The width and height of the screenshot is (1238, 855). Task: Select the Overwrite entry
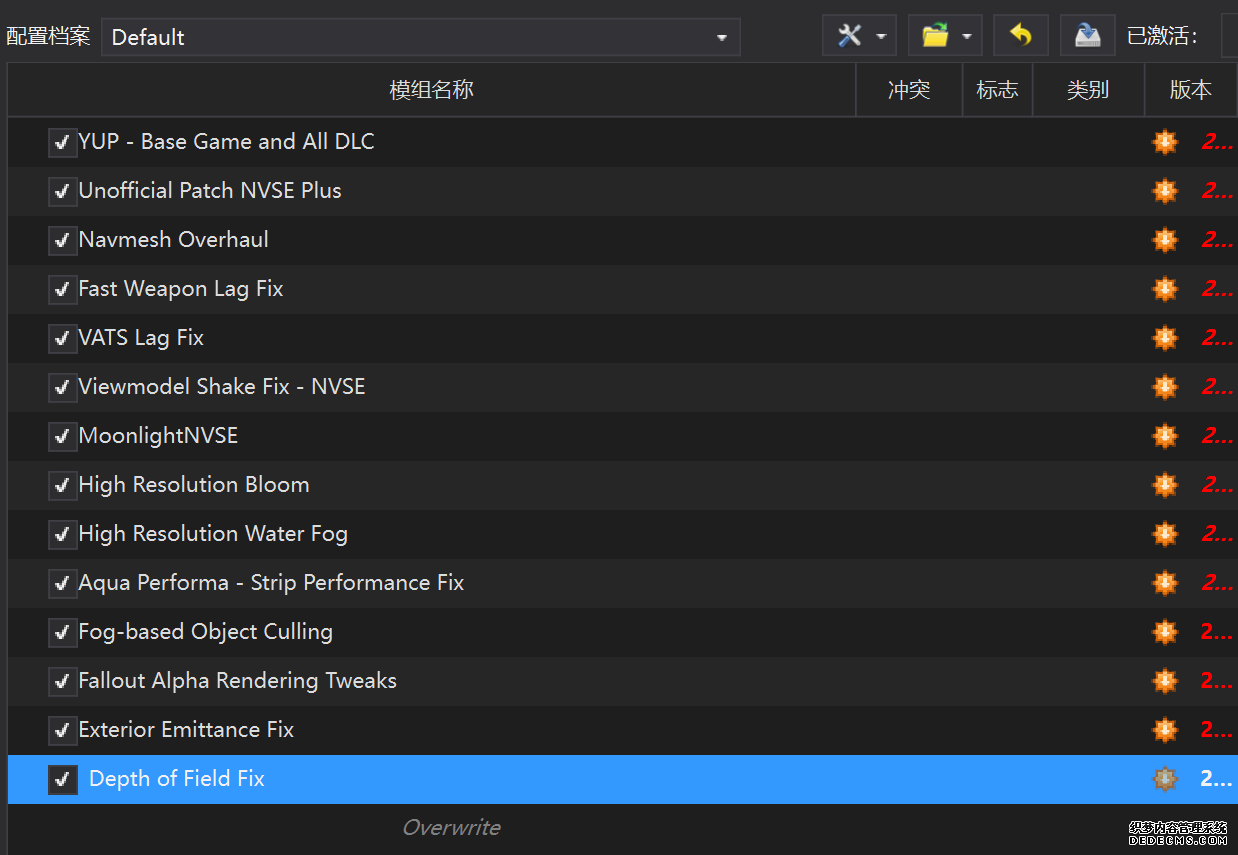point(451,828)
